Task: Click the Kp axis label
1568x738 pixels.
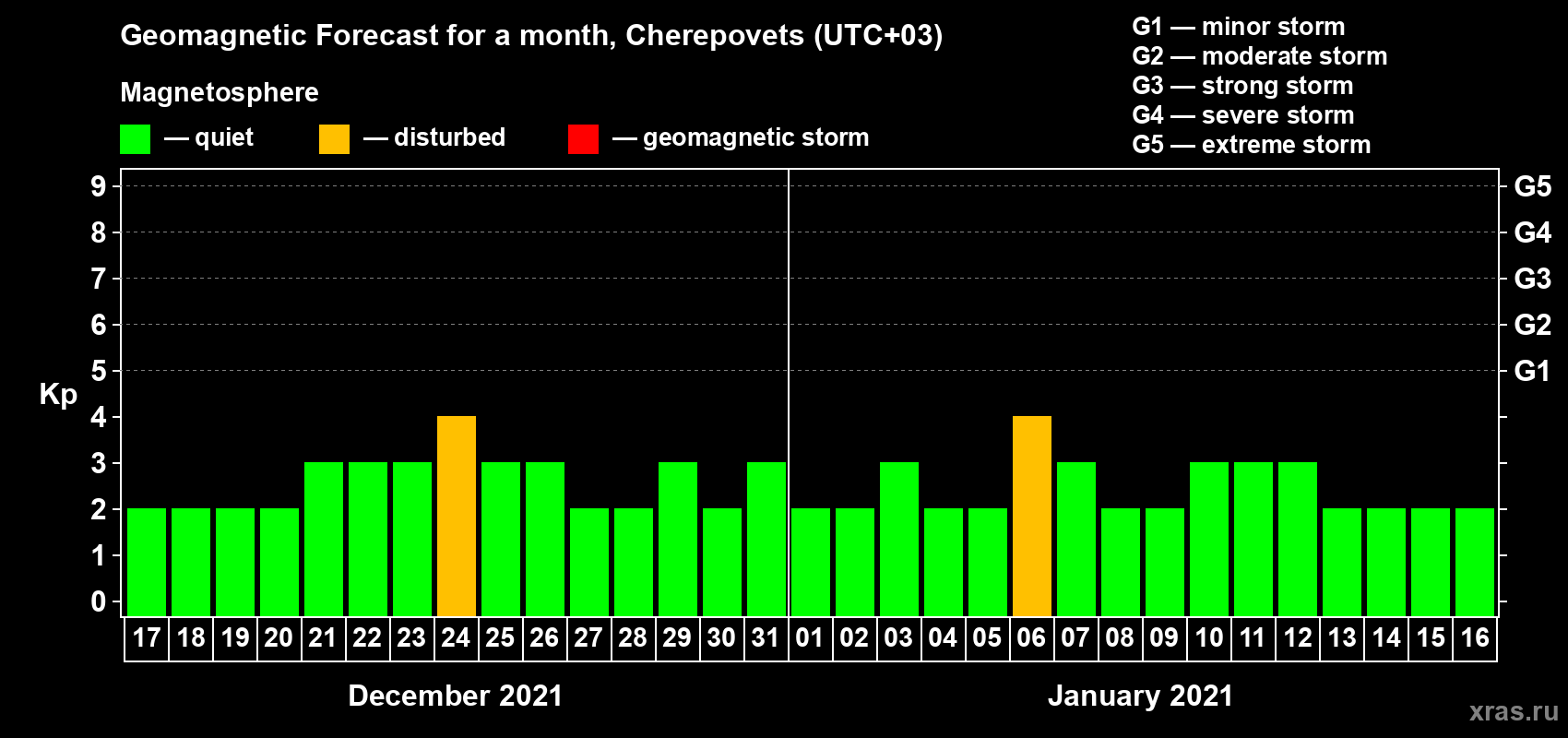Action: tap(58, 395)
